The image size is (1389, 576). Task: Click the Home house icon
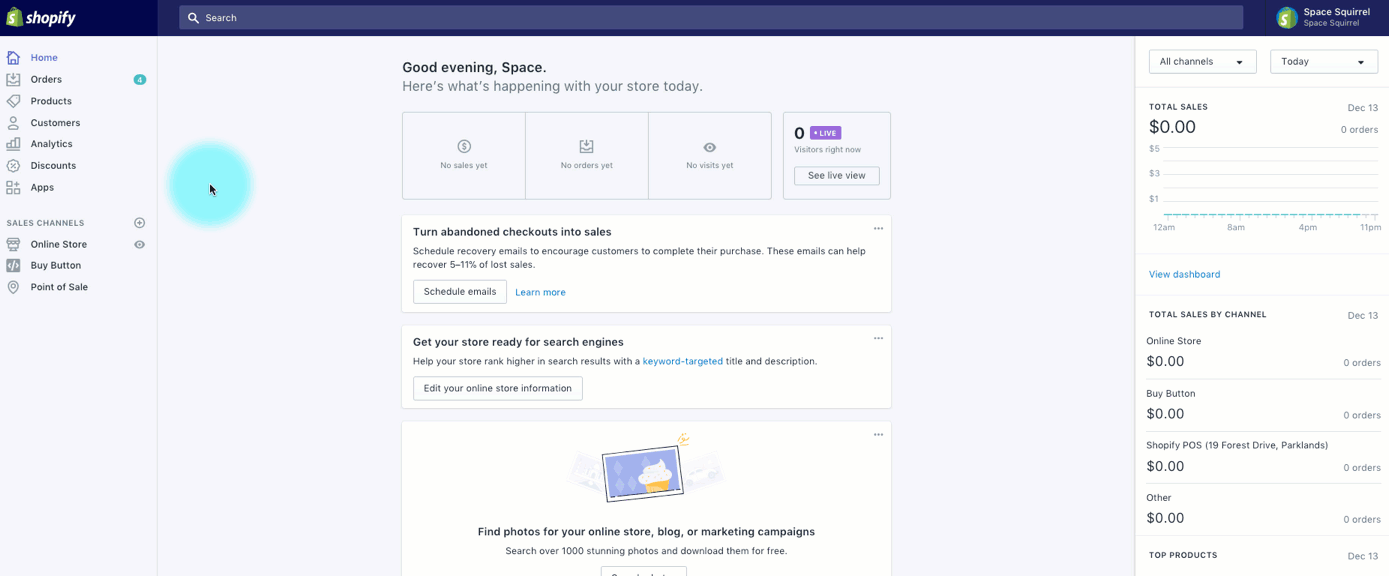click(13, 58)
